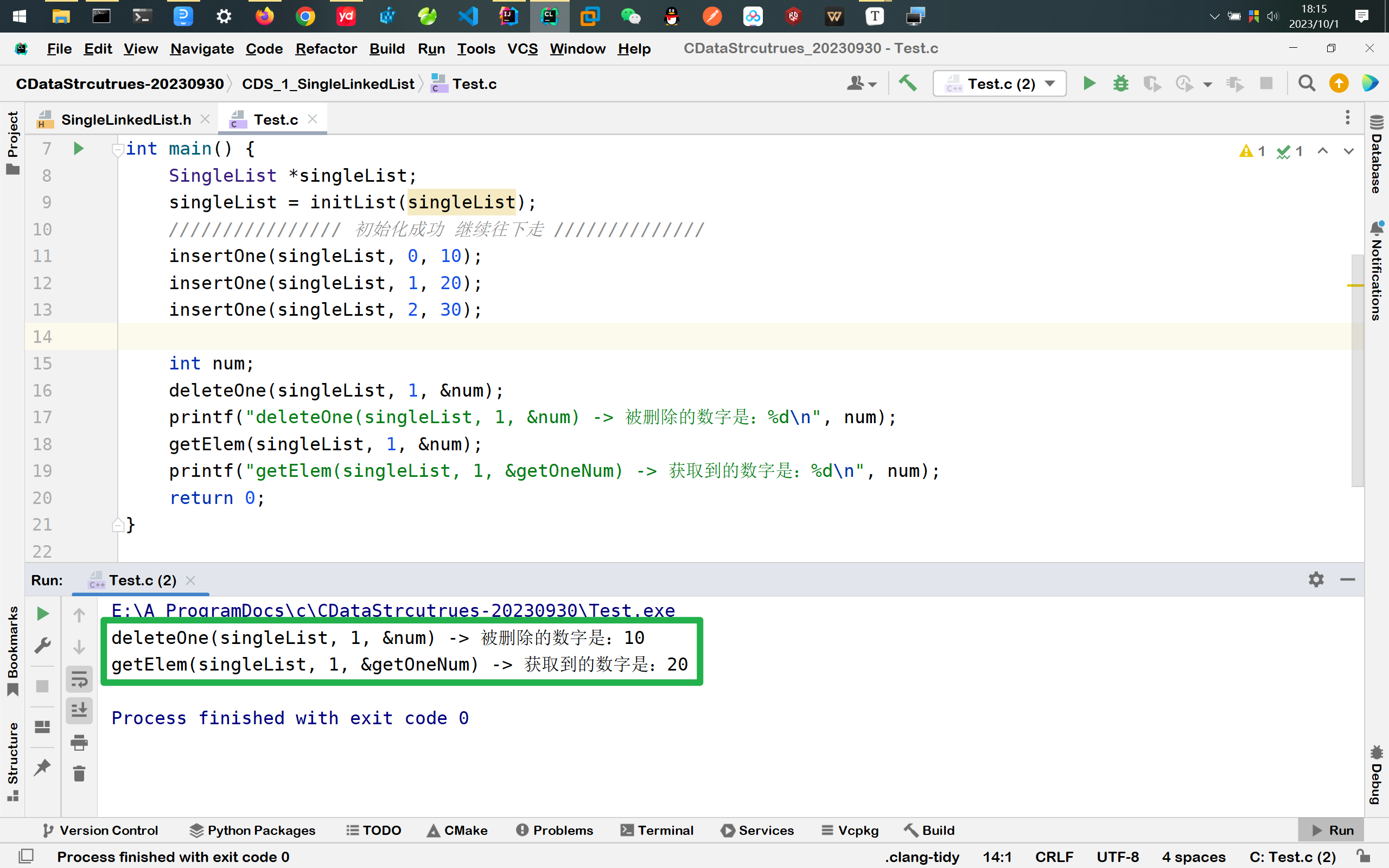The height and width of the screenshot is (868, 1389).
Task: Collapse main function fold marker at line 7
Action: click(118, 150)
